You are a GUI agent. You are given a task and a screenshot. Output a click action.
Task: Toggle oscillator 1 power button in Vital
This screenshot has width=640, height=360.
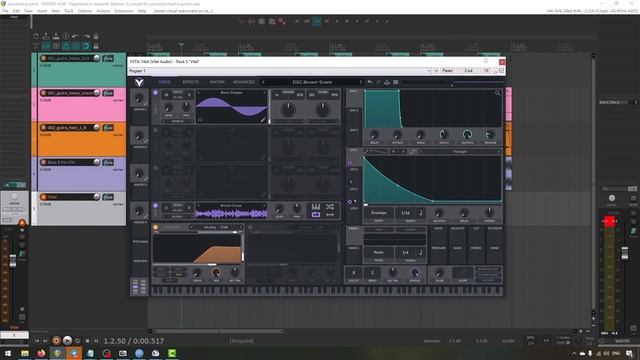point(156,93)
